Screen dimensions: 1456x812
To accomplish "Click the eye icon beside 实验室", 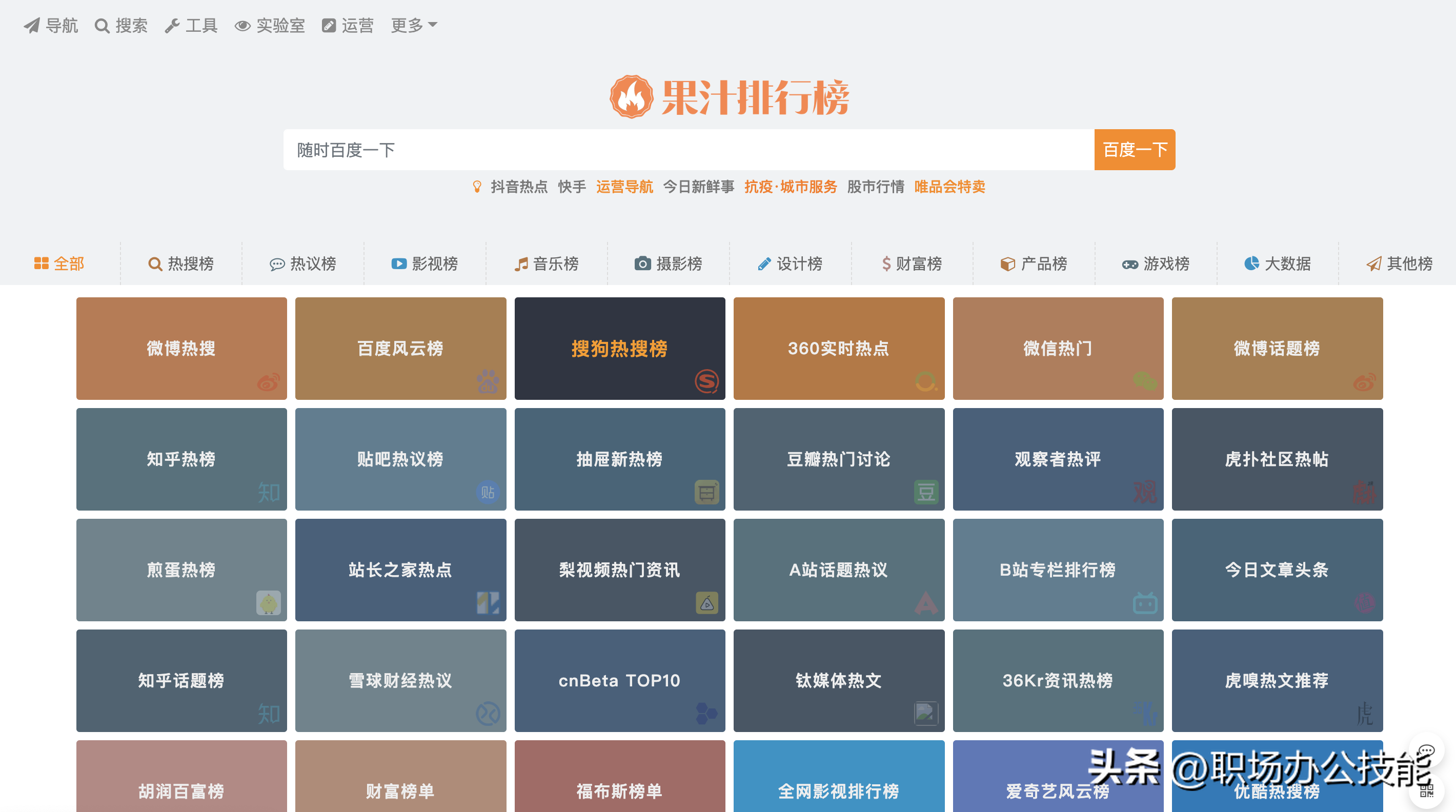I will (242, 26).
